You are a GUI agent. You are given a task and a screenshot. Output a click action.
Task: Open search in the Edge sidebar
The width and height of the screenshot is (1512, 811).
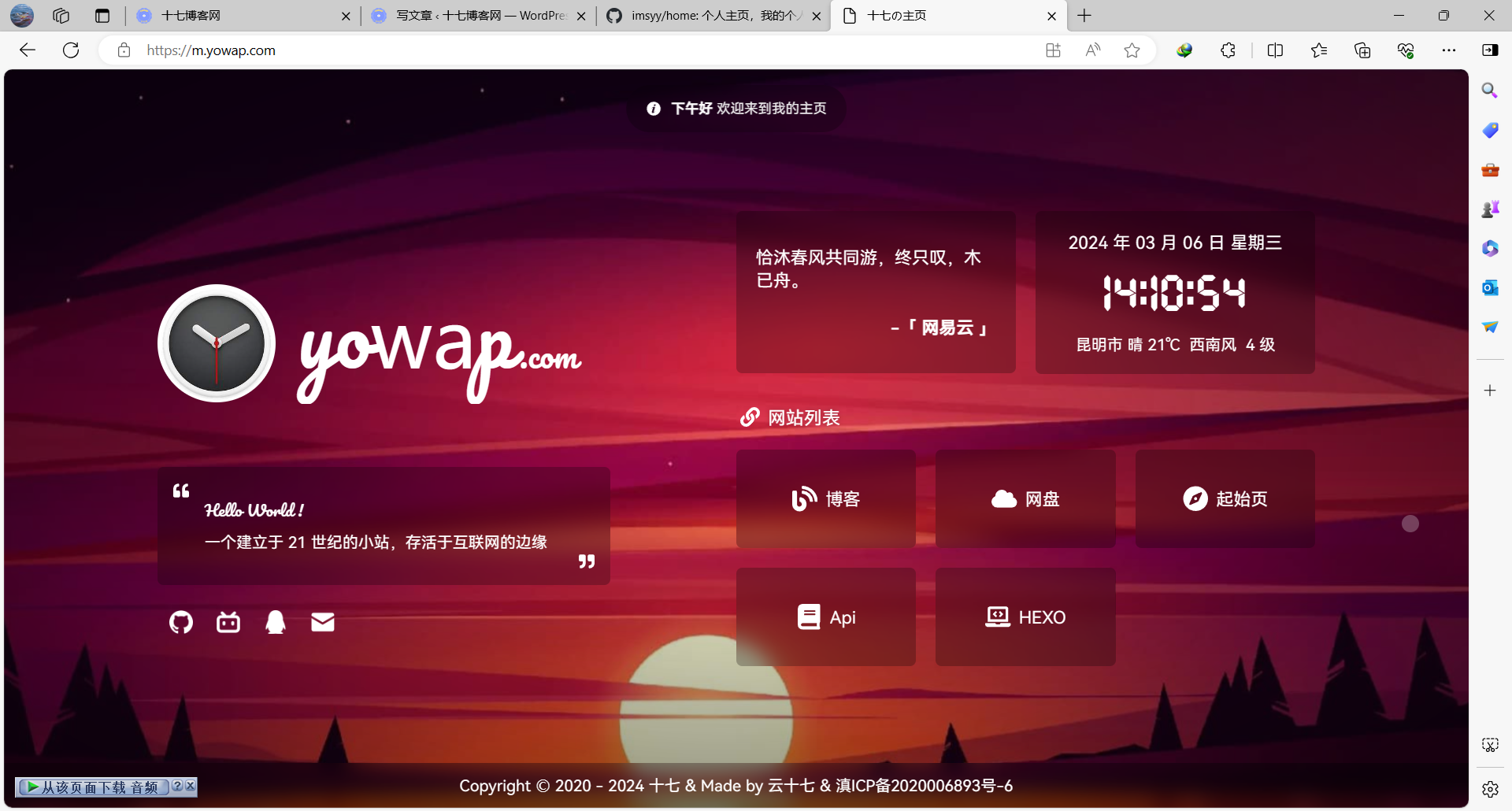(x=1488, y=90)
